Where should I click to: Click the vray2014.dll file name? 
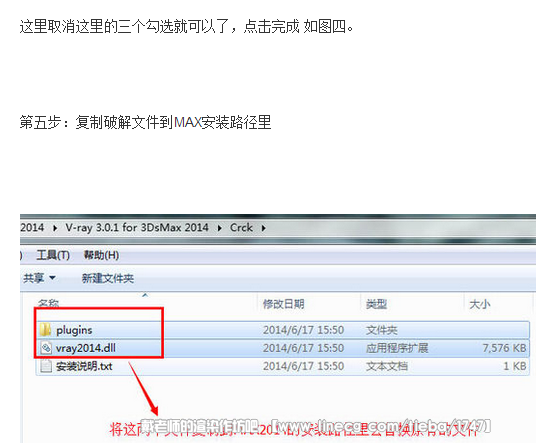[x=86, y=348]
